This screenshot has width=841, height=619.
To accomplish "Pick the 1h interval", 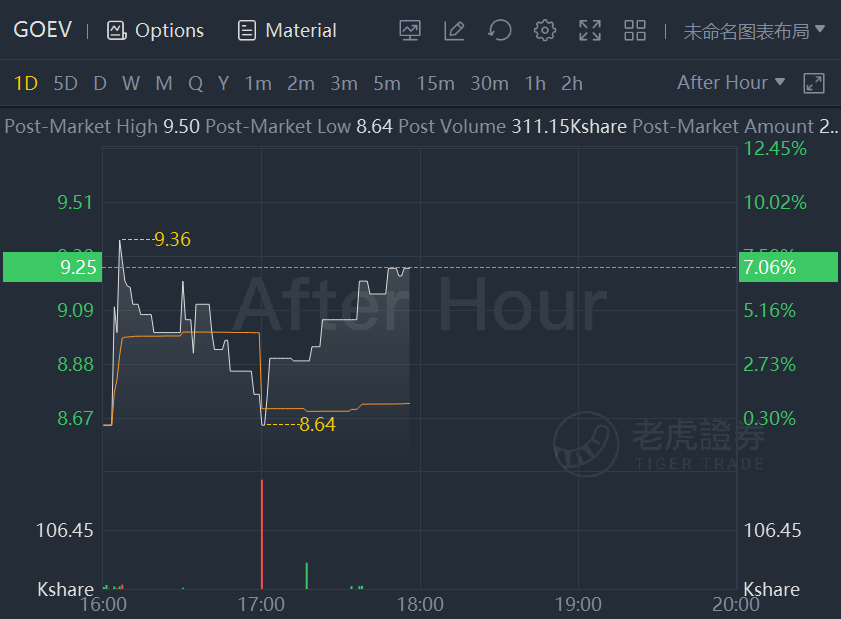I will [x=535, y=84].
